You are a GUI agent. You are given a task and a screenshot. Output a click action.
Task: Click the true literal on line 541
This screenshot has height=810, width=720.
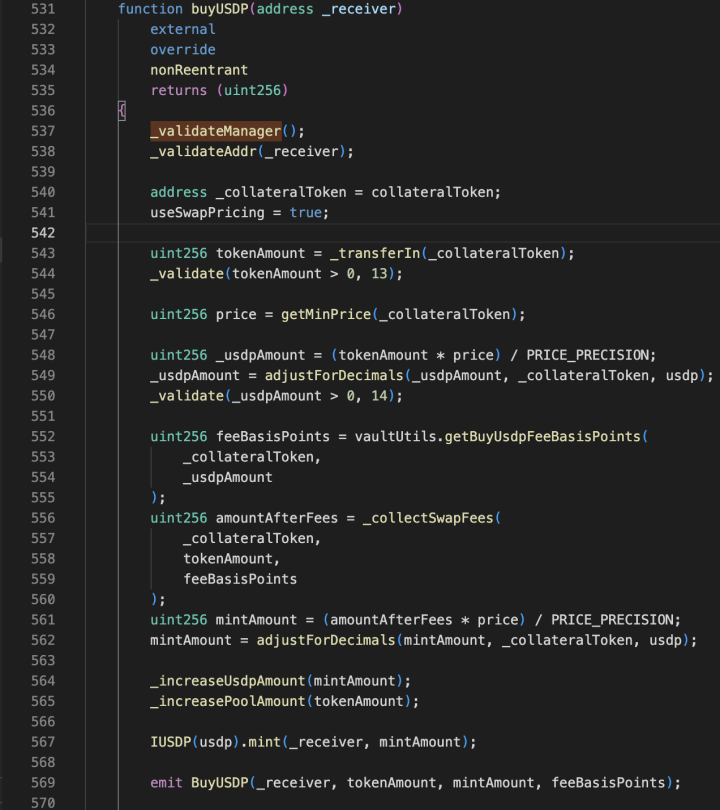click(305, 213)
